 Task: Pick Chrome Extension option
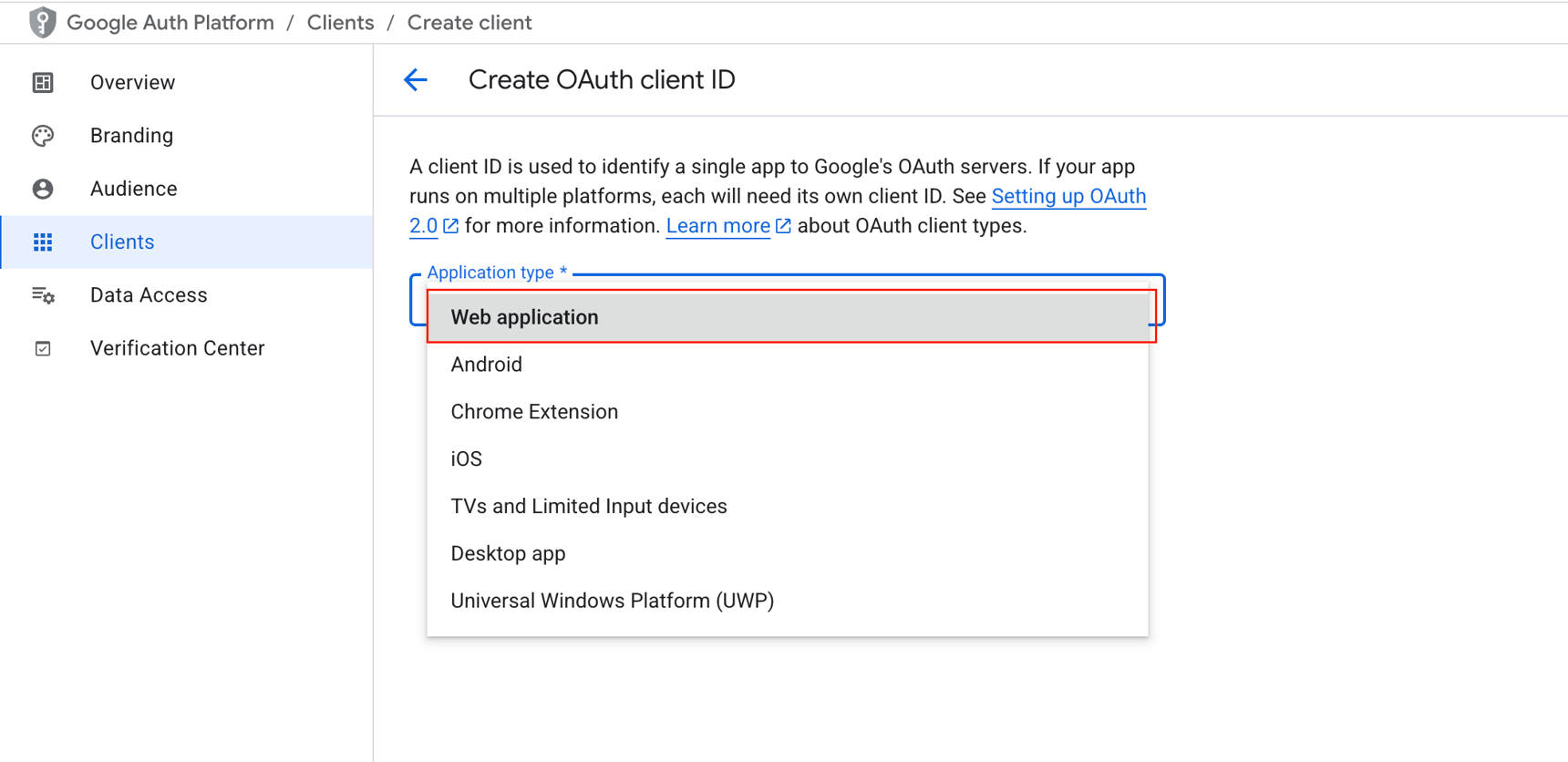(534, 412)
